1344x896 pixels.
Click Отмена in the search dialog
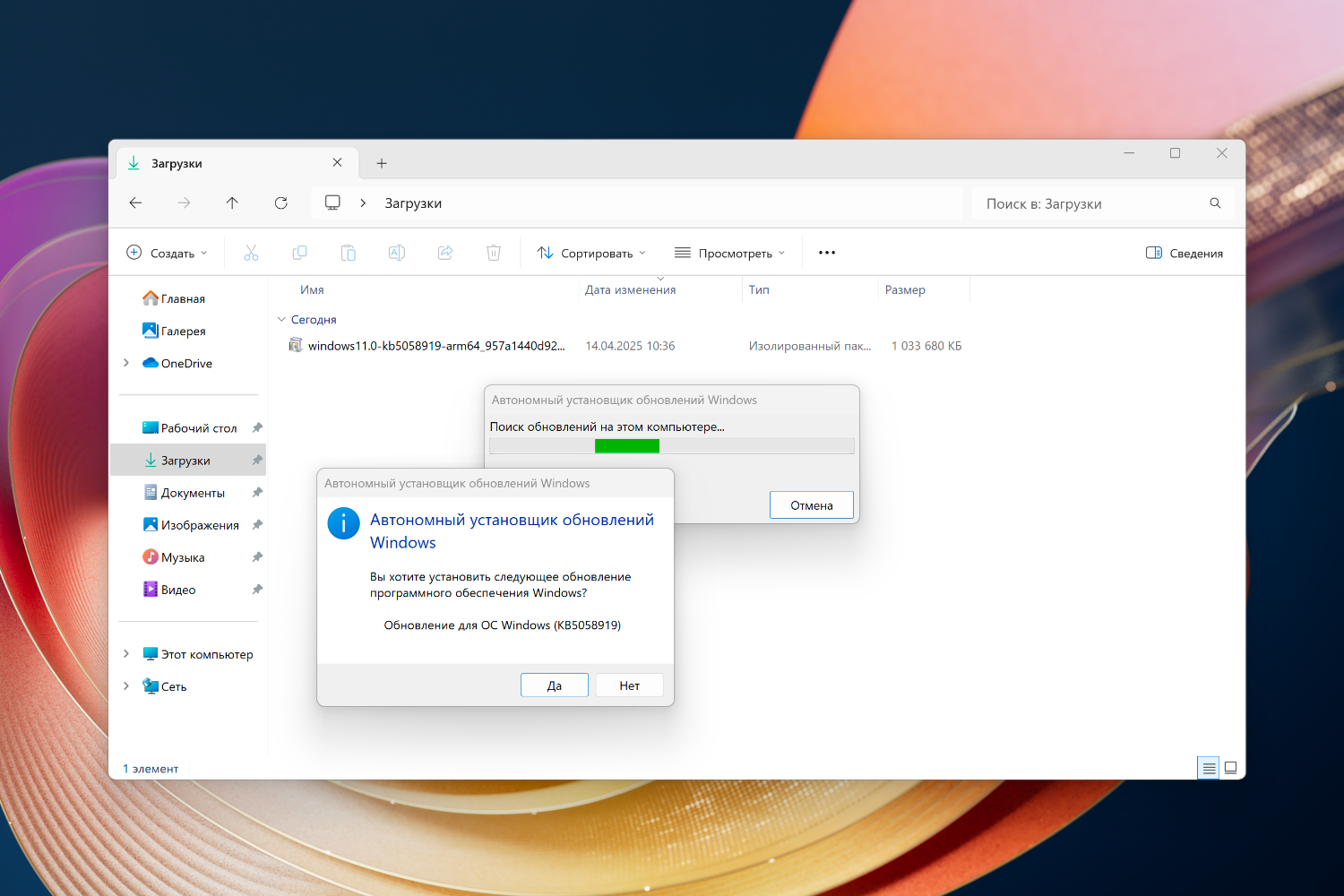(x=812, y=505)
